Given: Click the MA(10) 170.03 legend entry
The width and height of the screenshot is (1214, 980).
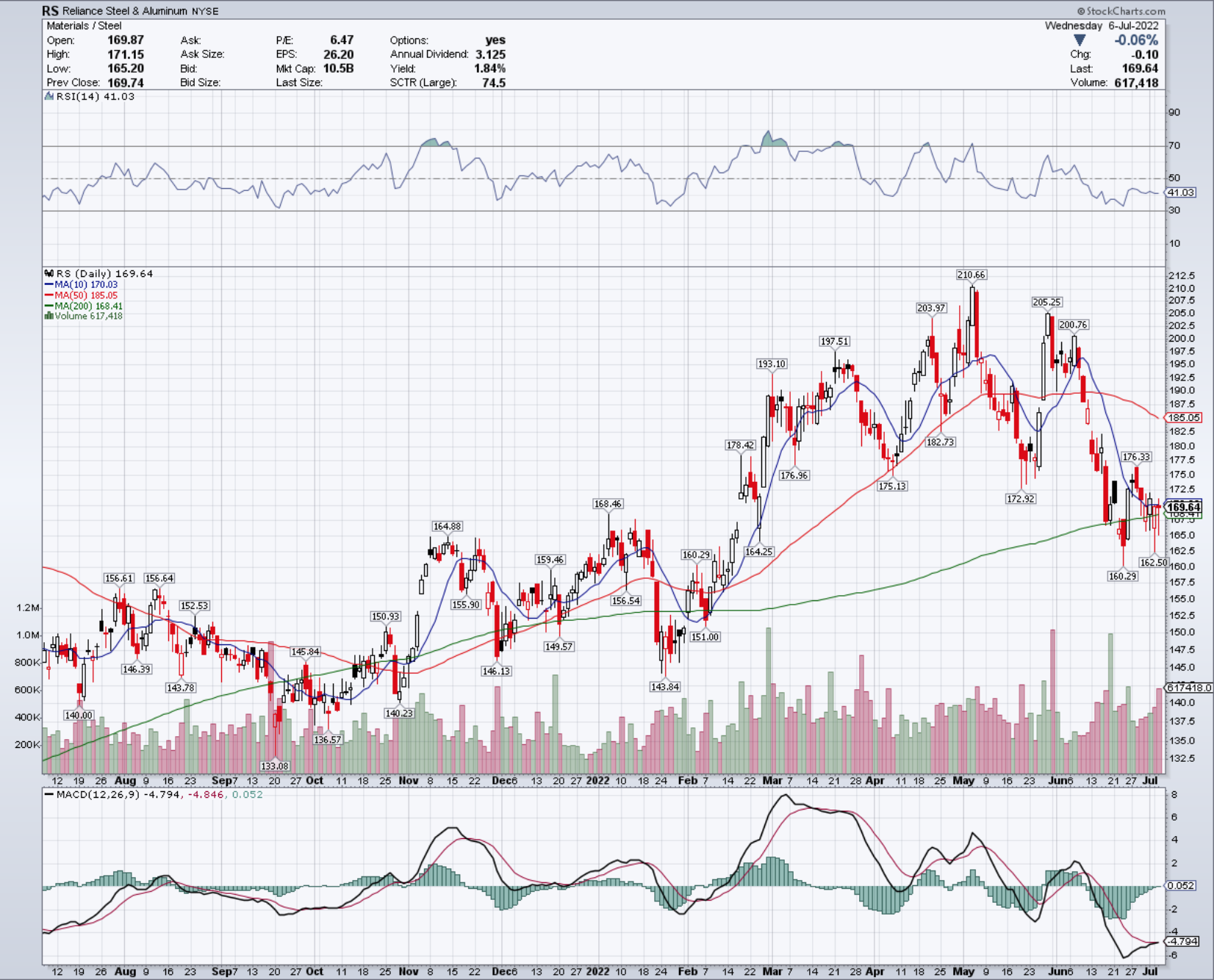Looking at the screenshot, I should (x=81, y=284).
